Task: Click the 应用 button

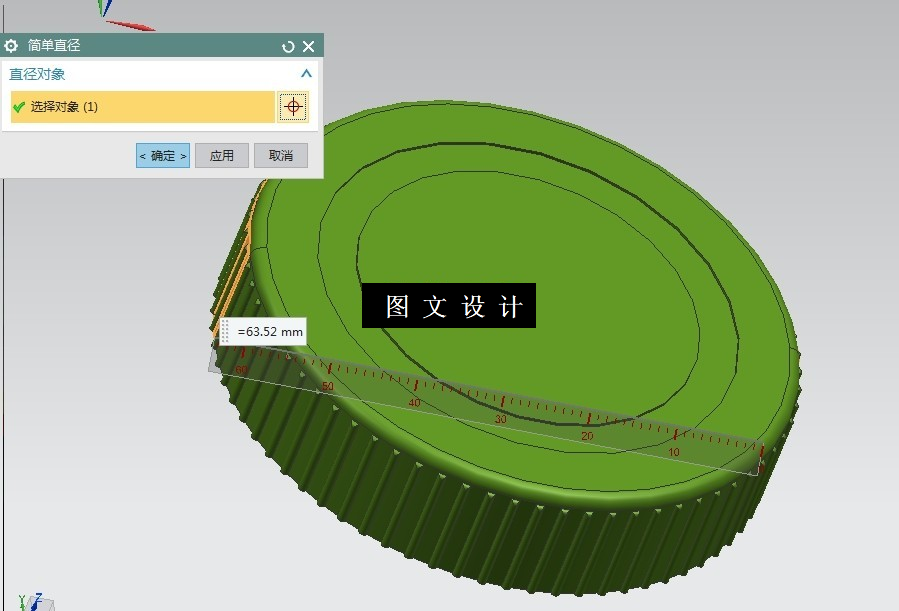Action: (x=222, y=155)
